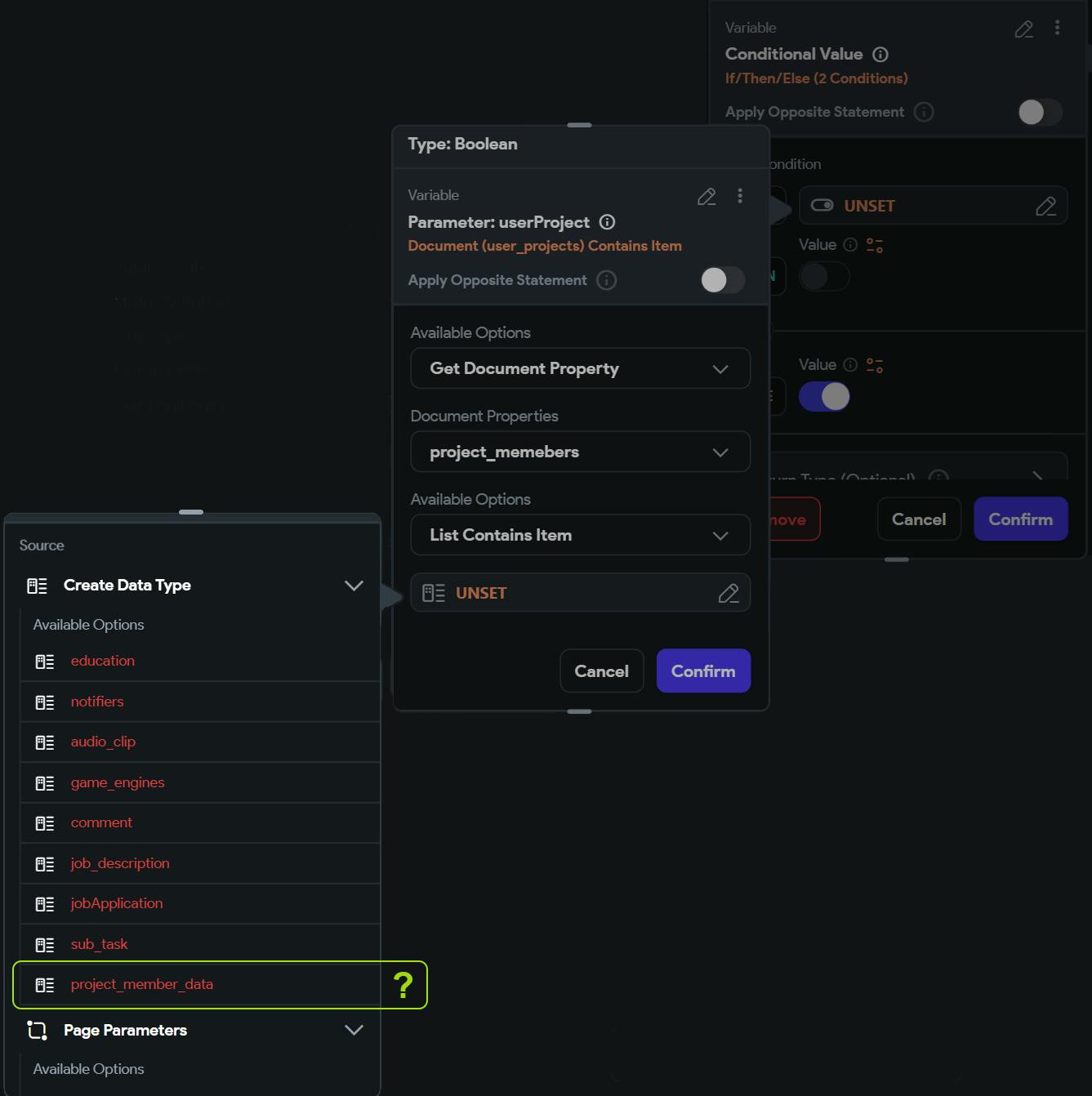Toggle Apply Opposite Statement in Boolean panel
Screen dimensions: 1092x1096
[722, 280]
